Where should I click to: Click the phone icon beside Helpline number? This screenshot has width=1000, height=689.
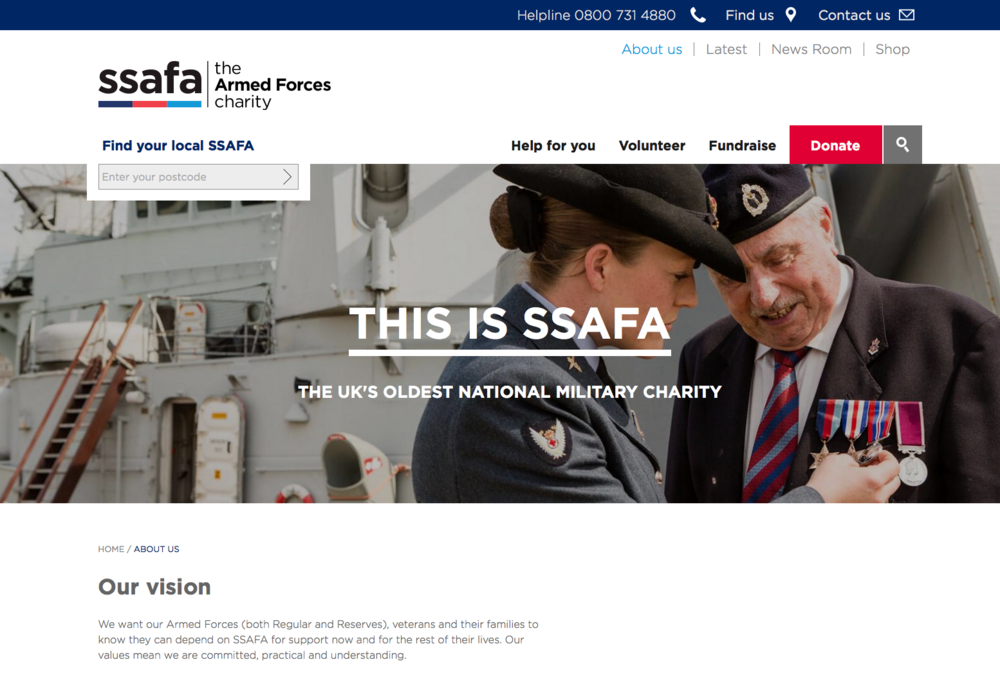pyautogui.click(x=698, y=15)
